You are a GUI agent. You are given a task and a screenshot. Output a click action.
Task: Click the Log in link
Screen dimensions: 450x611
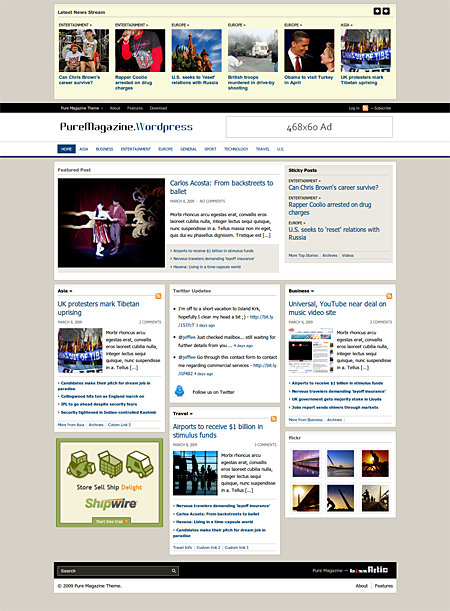click(x=354, y=108)
